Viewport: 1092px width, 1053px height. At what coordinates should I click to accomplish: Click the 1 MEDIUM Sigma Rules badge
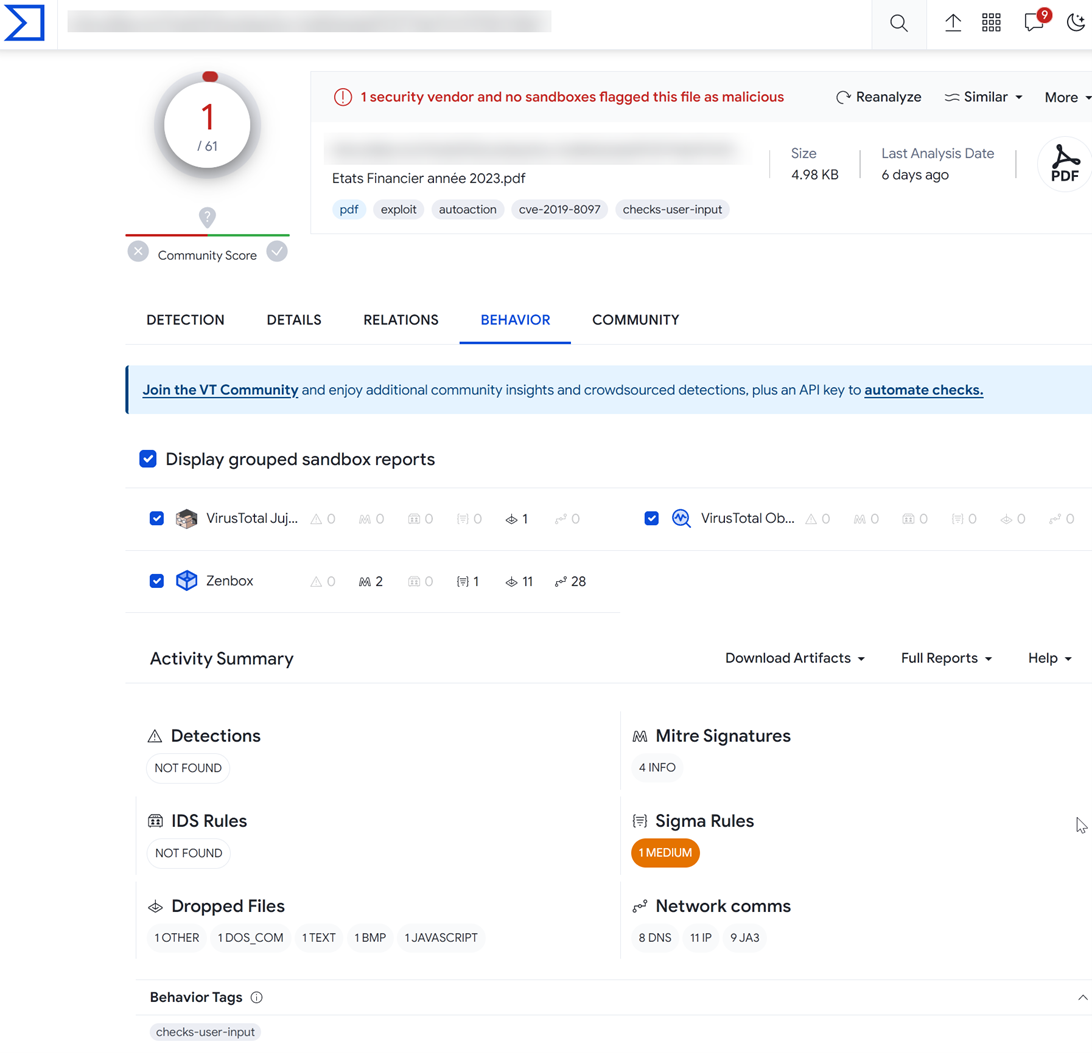pyautogui.click(x=665, y=852)
